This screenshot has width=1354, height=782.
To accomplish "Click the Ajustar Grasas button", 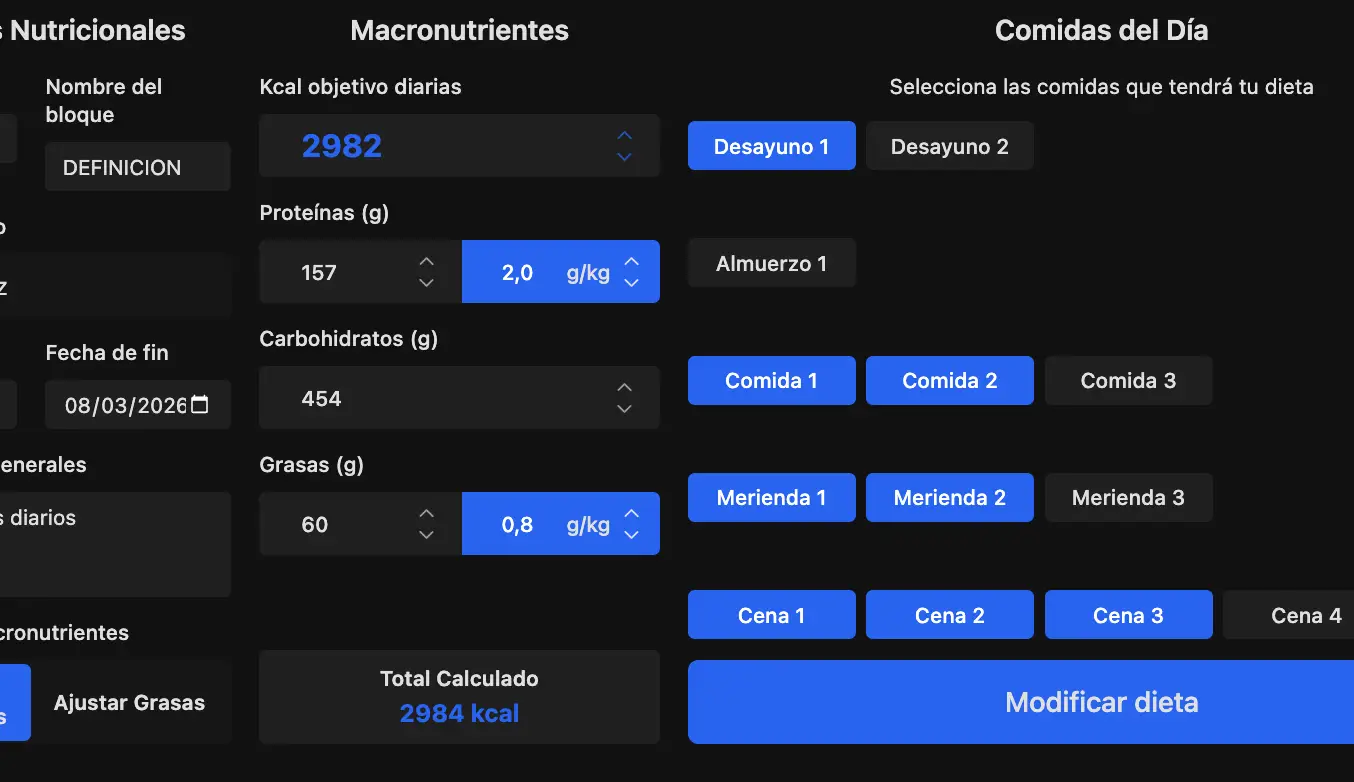I will click(x=130, y=703).
